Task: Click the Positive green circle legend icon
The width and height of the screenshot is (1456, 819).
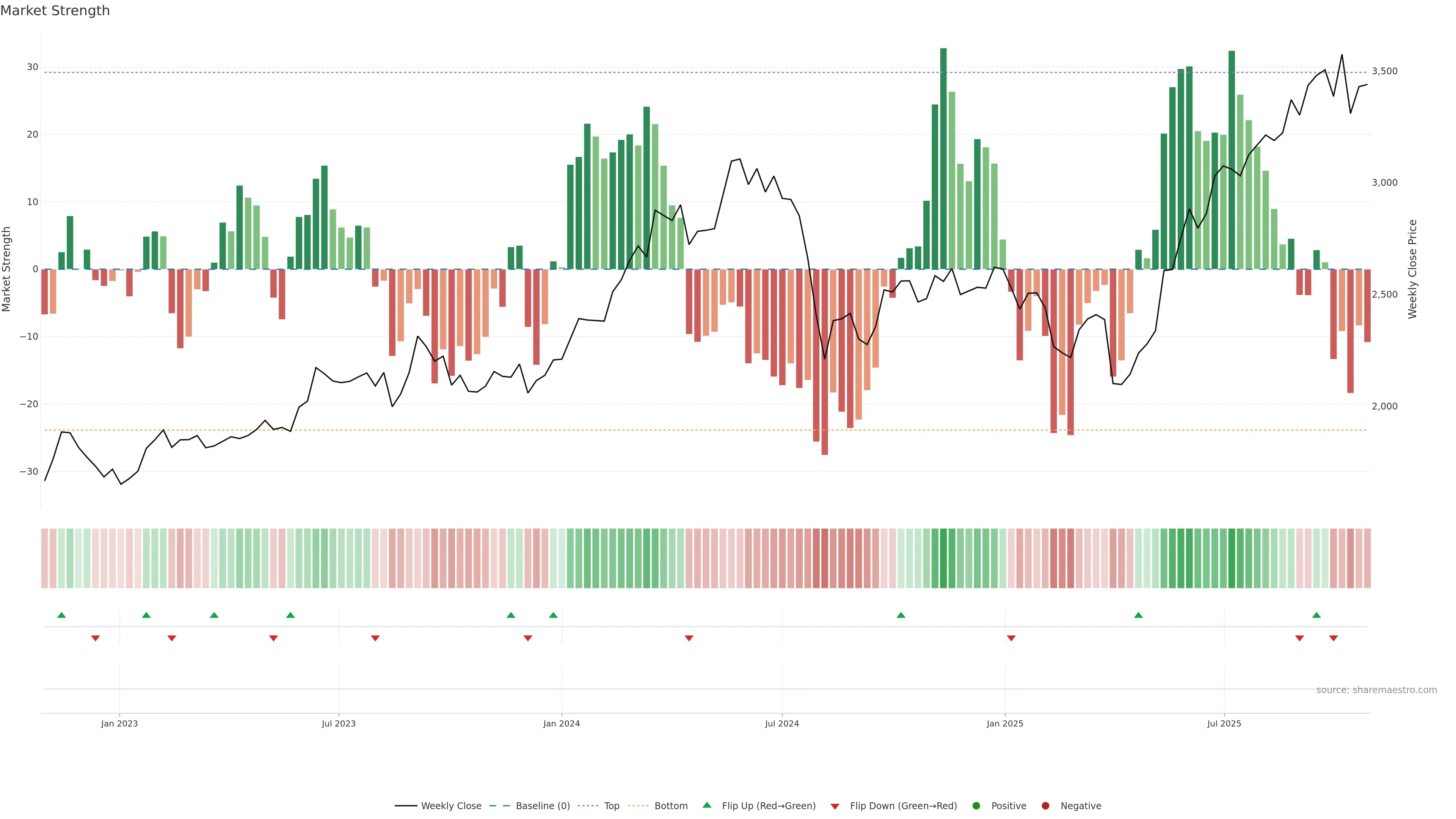Action: click(976, 805)
